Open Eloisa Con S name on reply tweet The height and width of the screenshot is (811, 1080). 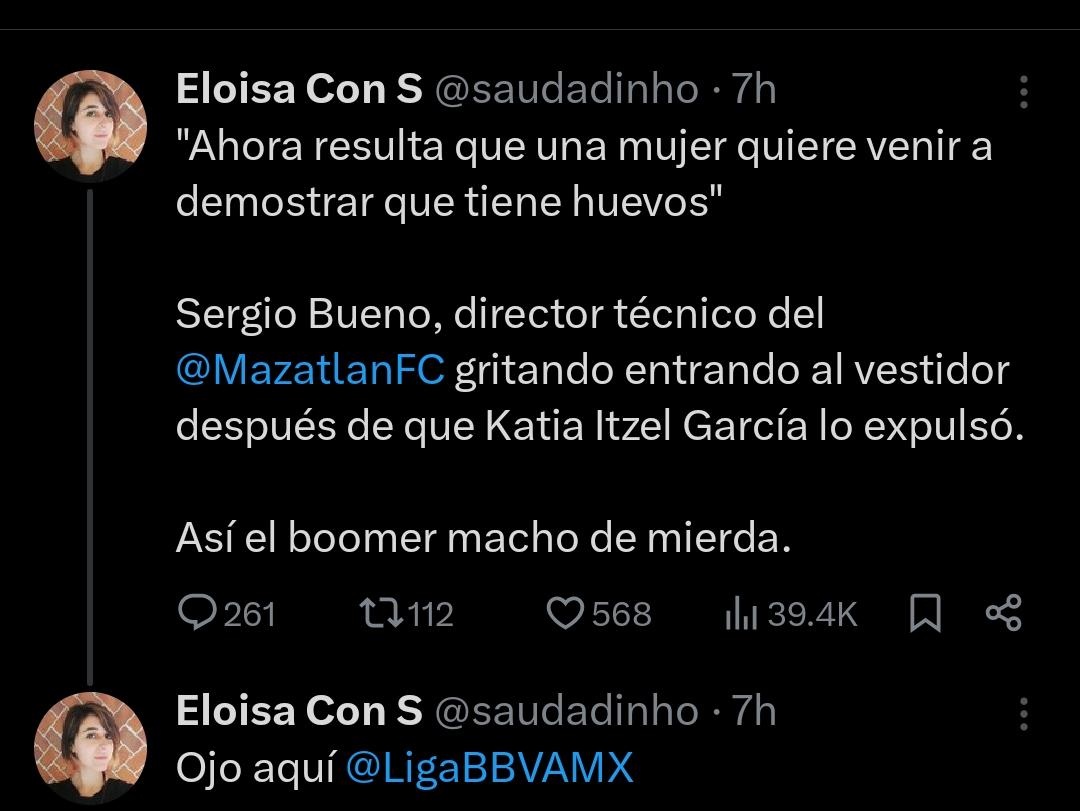(x=299, y=711)
